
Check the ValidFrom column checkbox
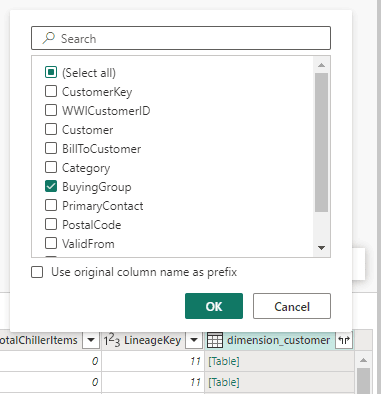coord(51,243)
